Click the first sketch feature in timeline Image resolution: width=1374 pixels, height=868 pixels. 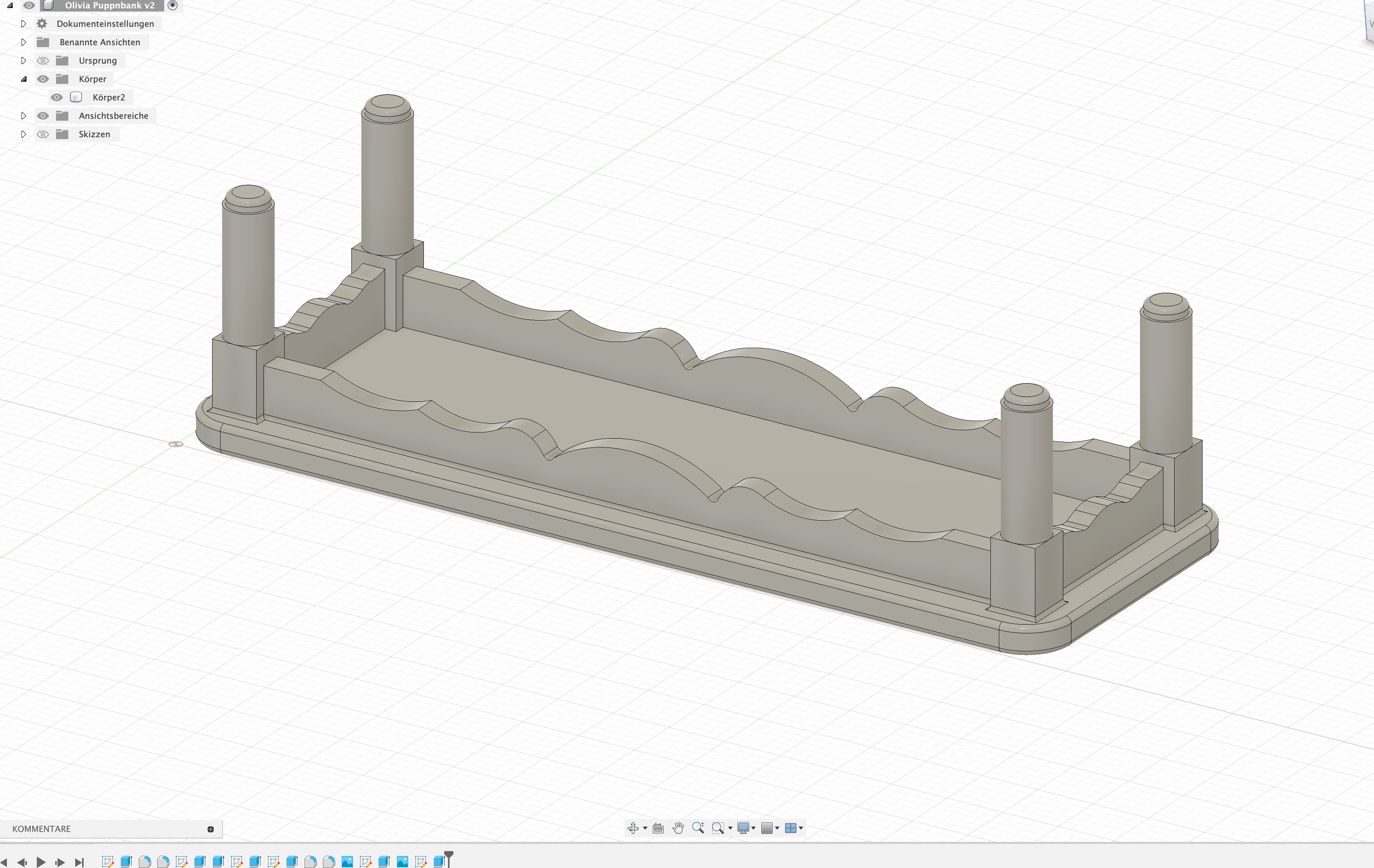(107, 861)
